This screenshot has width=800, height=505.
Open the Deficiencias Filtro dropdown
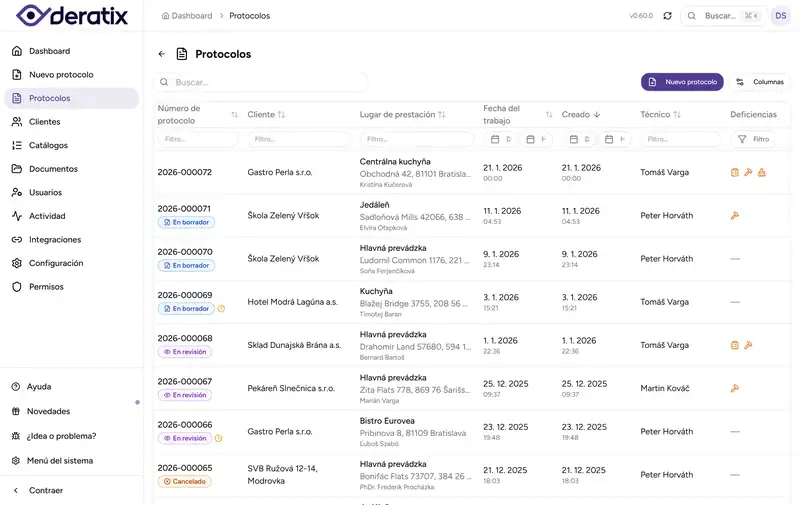(755, 139)
